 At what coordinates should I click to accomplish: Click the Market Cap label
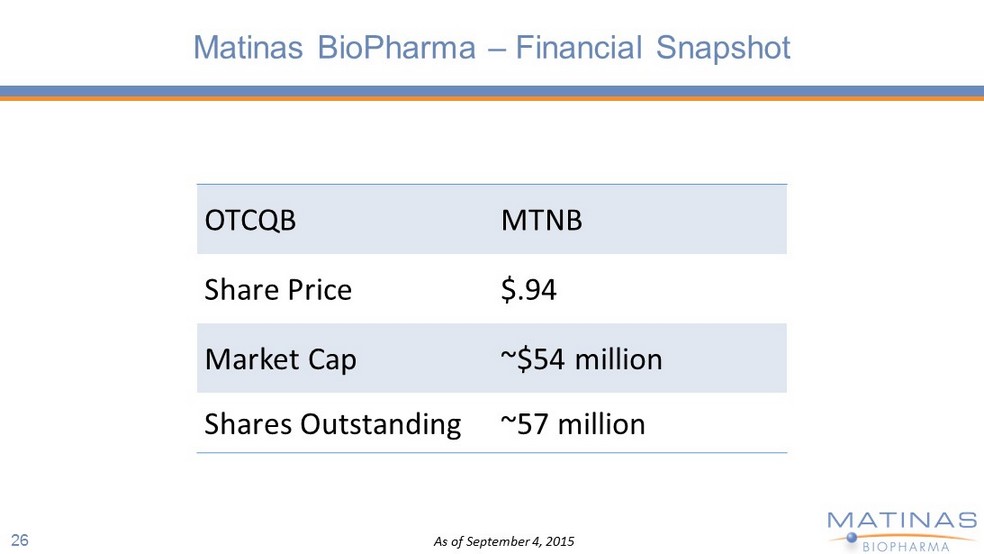tap(280, 359)
